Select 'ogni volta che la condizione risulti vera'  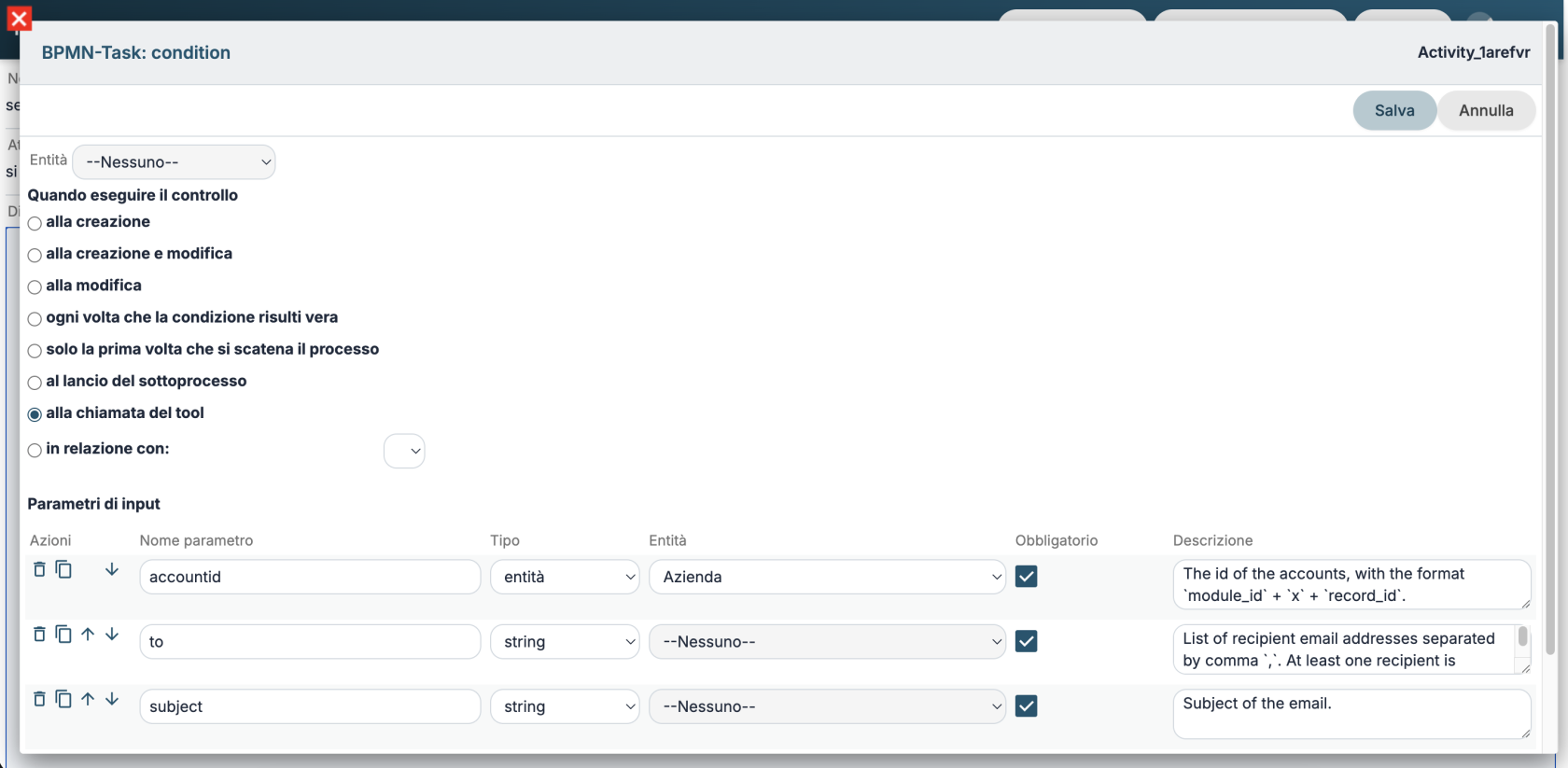(35, 318)
